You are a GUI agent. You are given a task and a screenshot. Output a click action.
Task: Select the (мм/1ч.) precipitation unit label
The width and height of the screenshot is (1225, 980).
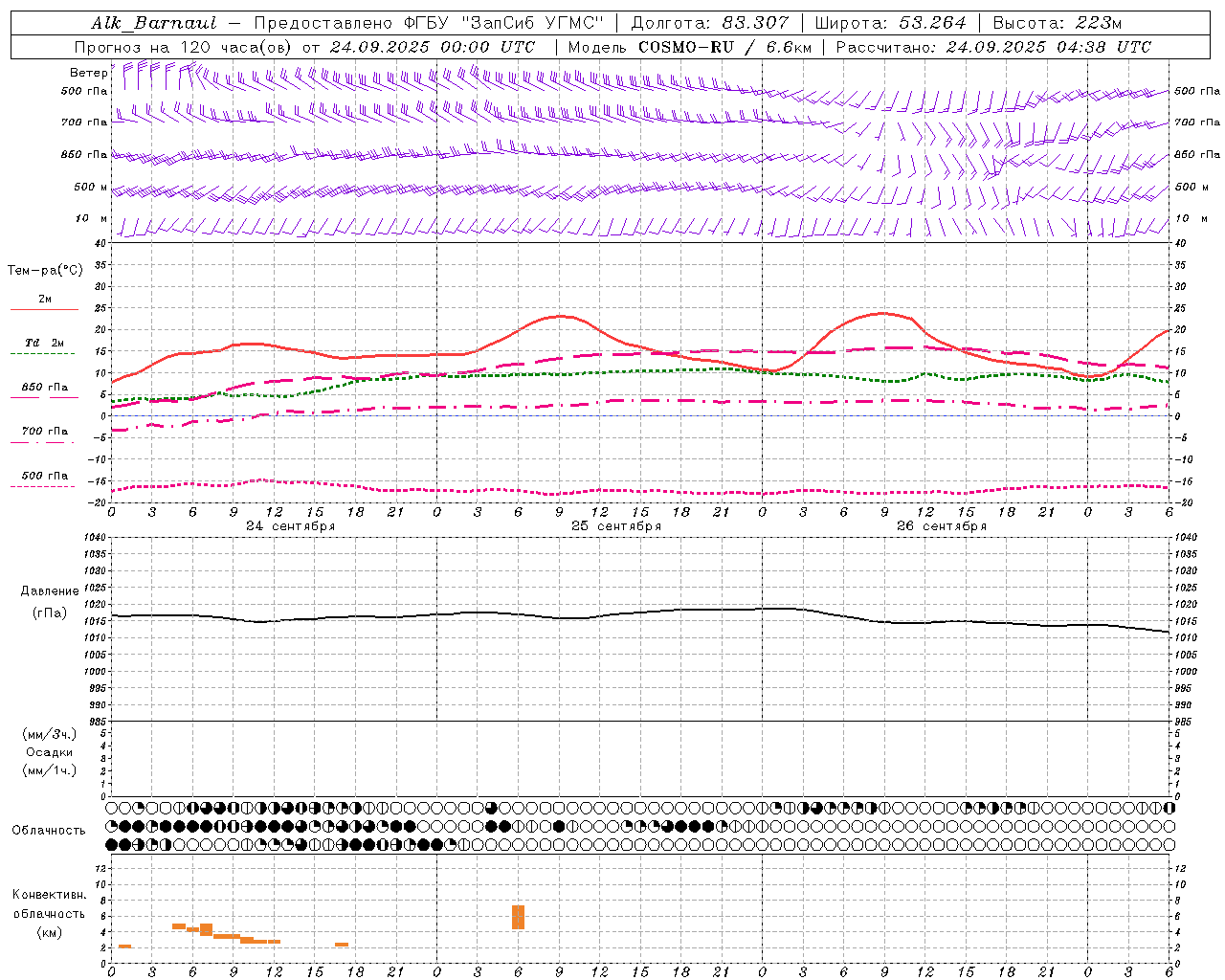[x=49, y=770]
